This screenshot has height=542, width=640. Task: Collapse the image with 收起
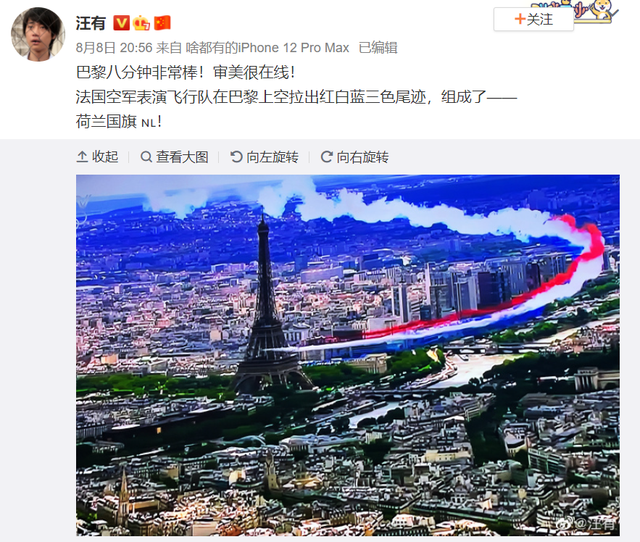point(98,157)
